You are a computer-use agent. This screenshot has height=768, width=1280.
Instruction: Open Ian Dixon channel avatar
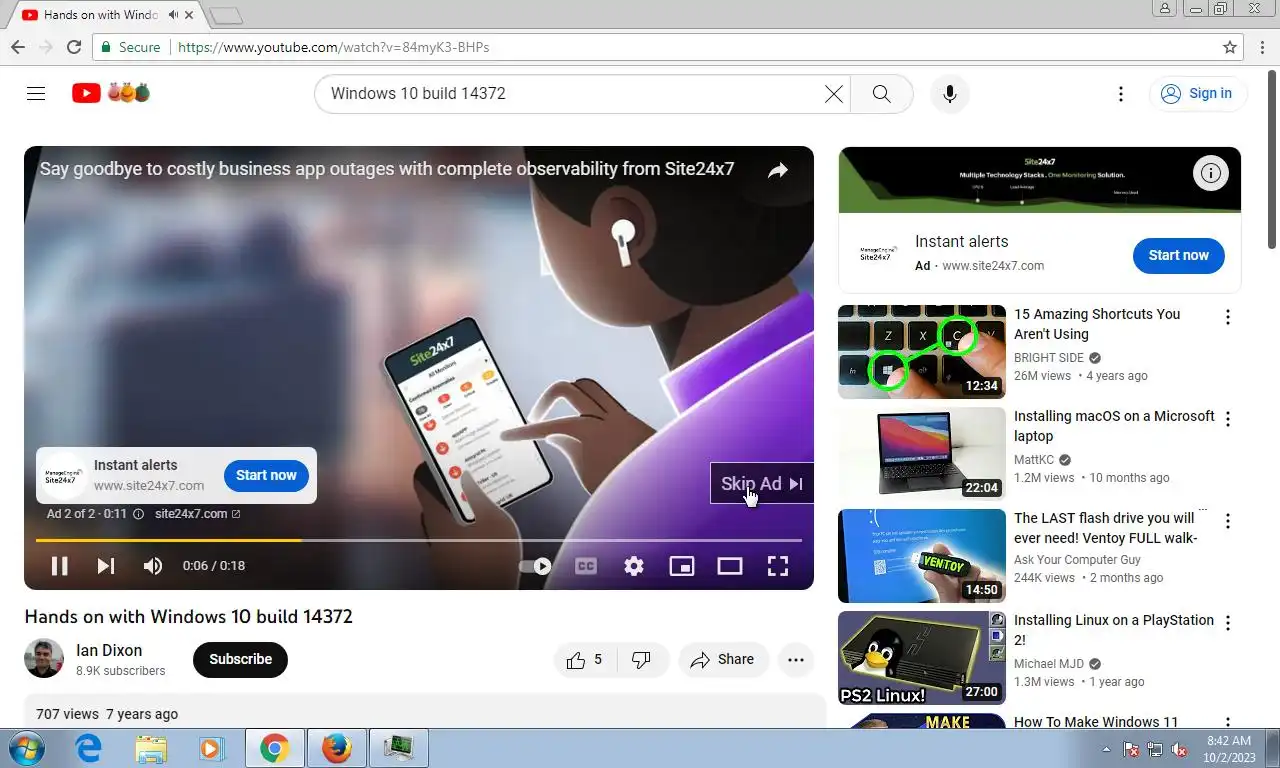pos(44,658)
